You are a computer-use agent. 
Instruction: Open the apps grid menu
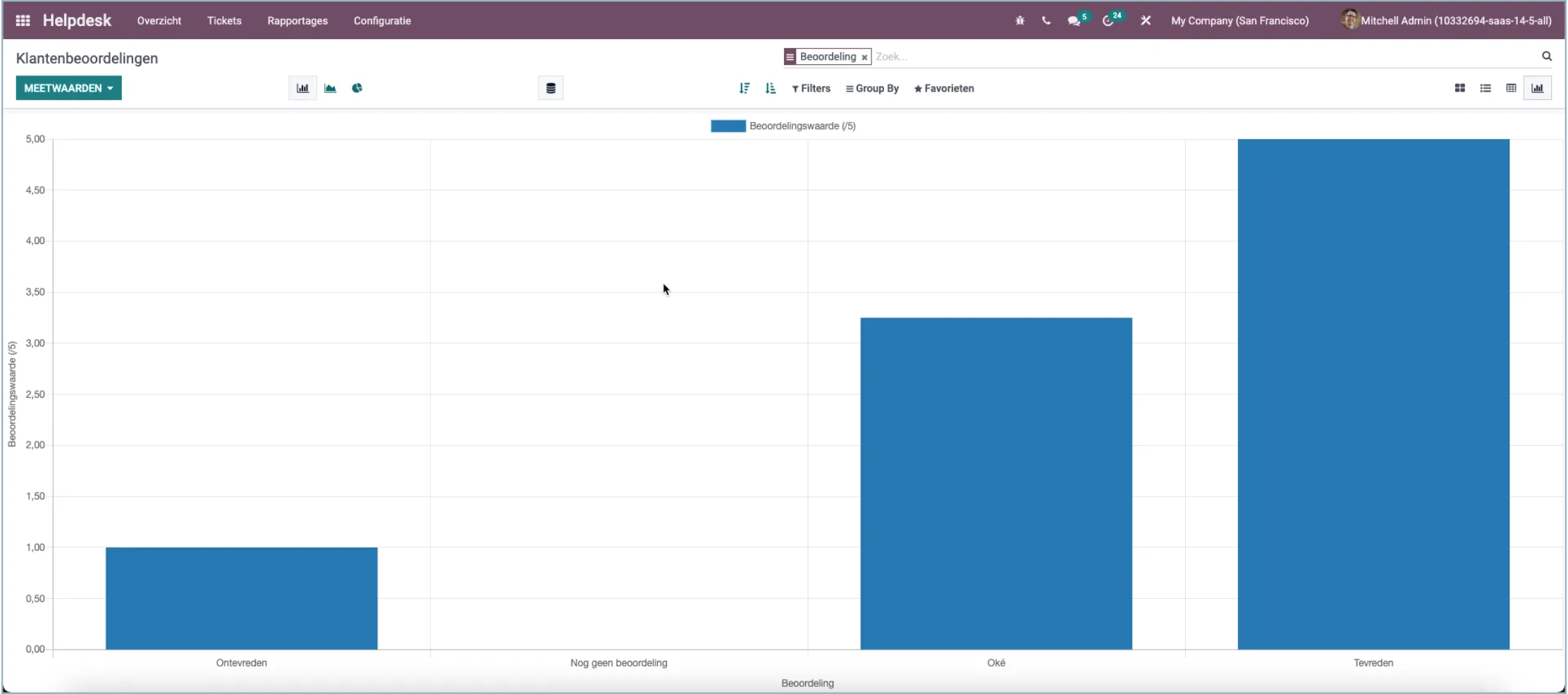[23, 20]
